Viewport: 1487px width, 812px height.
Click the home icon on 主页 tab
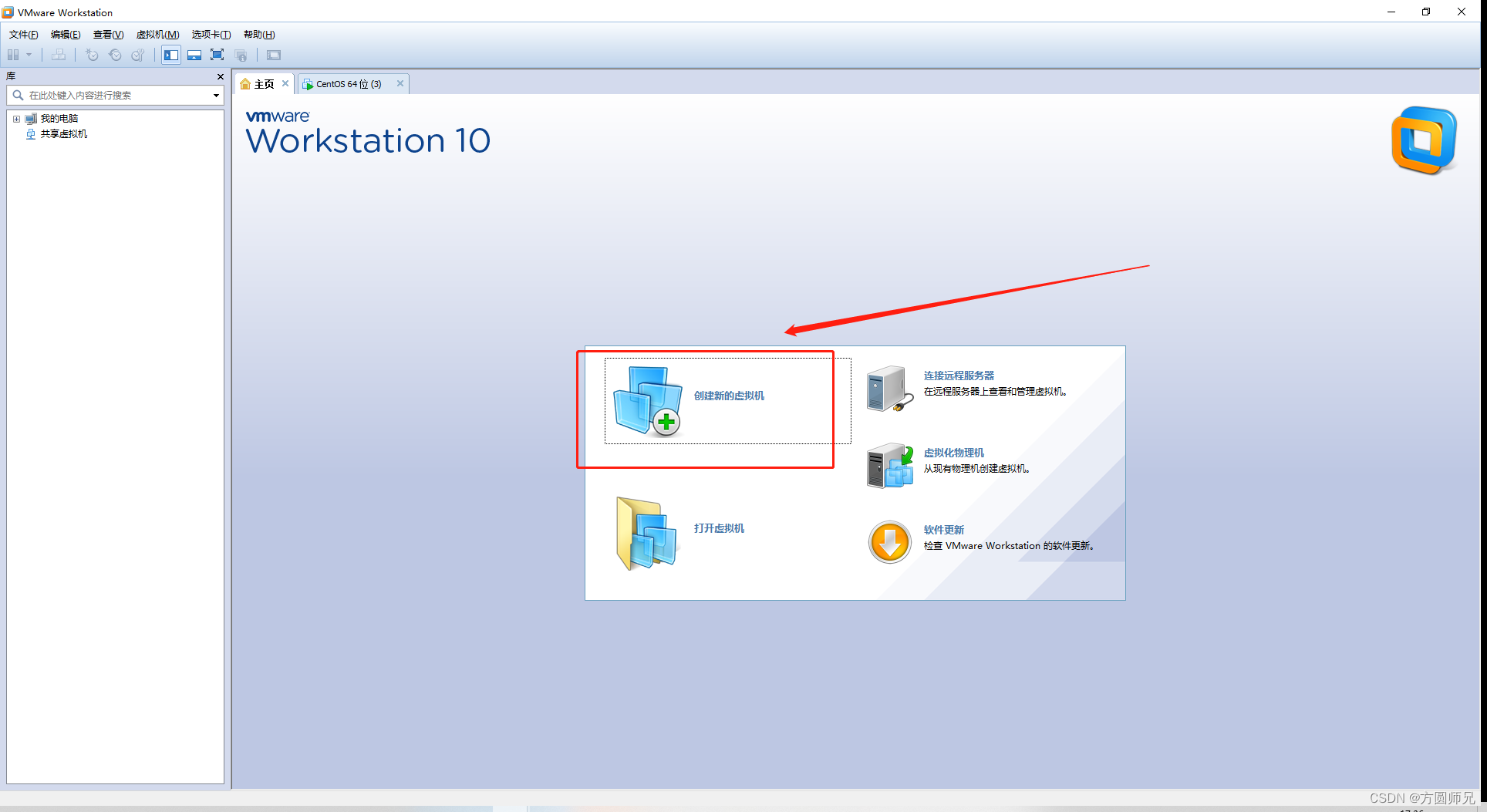[245, 84]
